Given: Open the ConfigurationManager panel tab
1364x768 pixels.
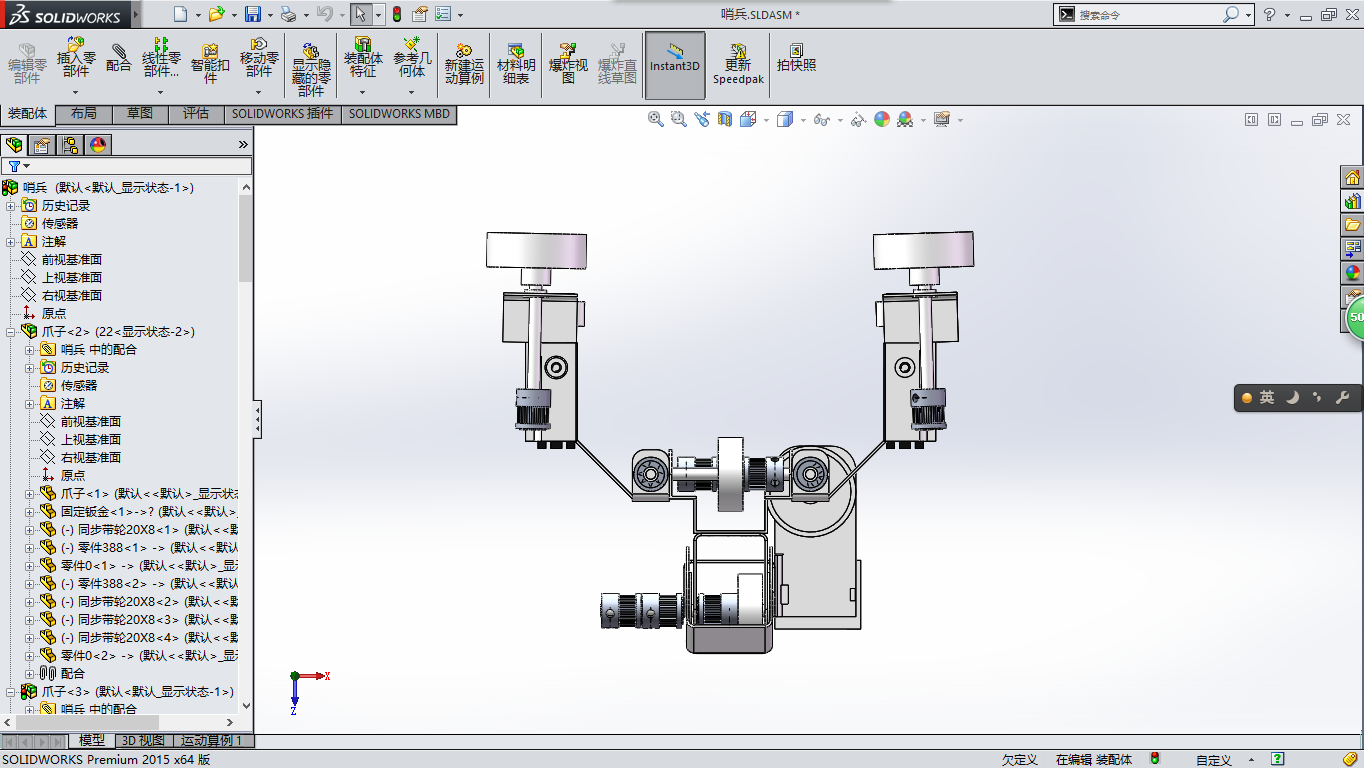Looking at the screenshot, I should 70,145.
